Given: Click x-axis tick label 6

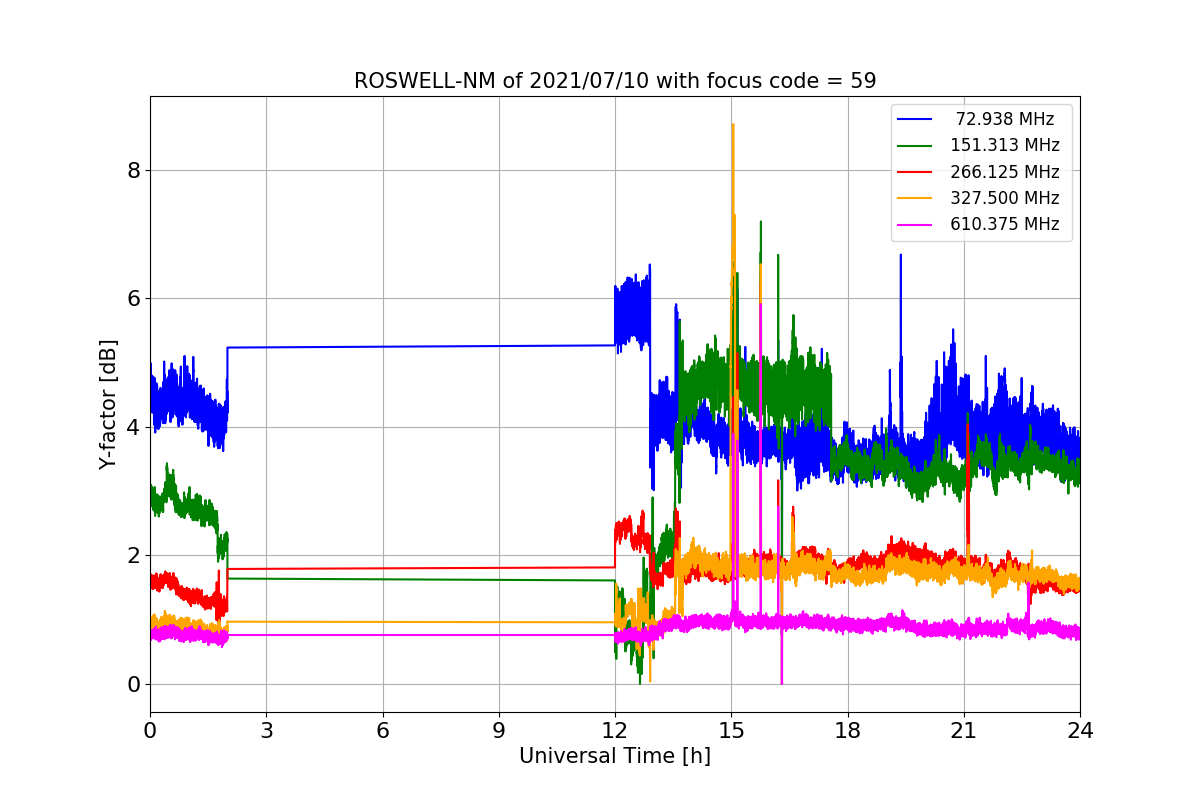Looking at the screenshot, I should coord(383,730).
